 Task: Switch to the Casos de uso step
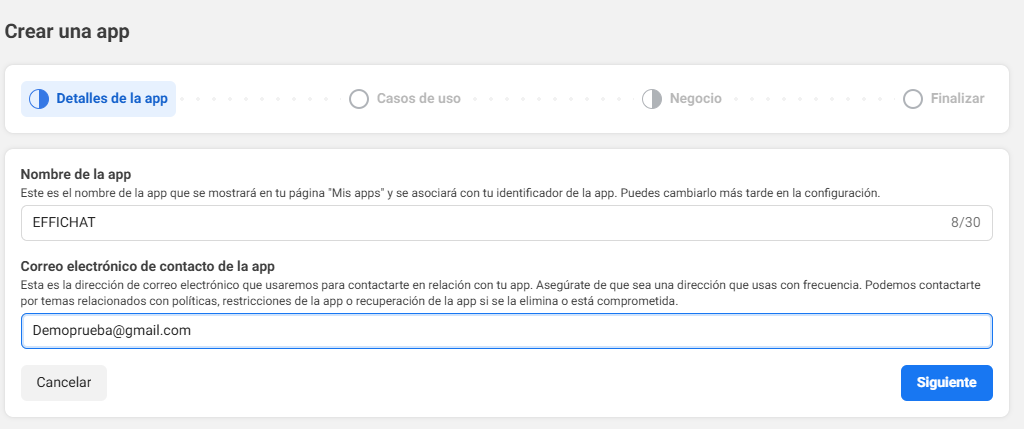point(418,99)
